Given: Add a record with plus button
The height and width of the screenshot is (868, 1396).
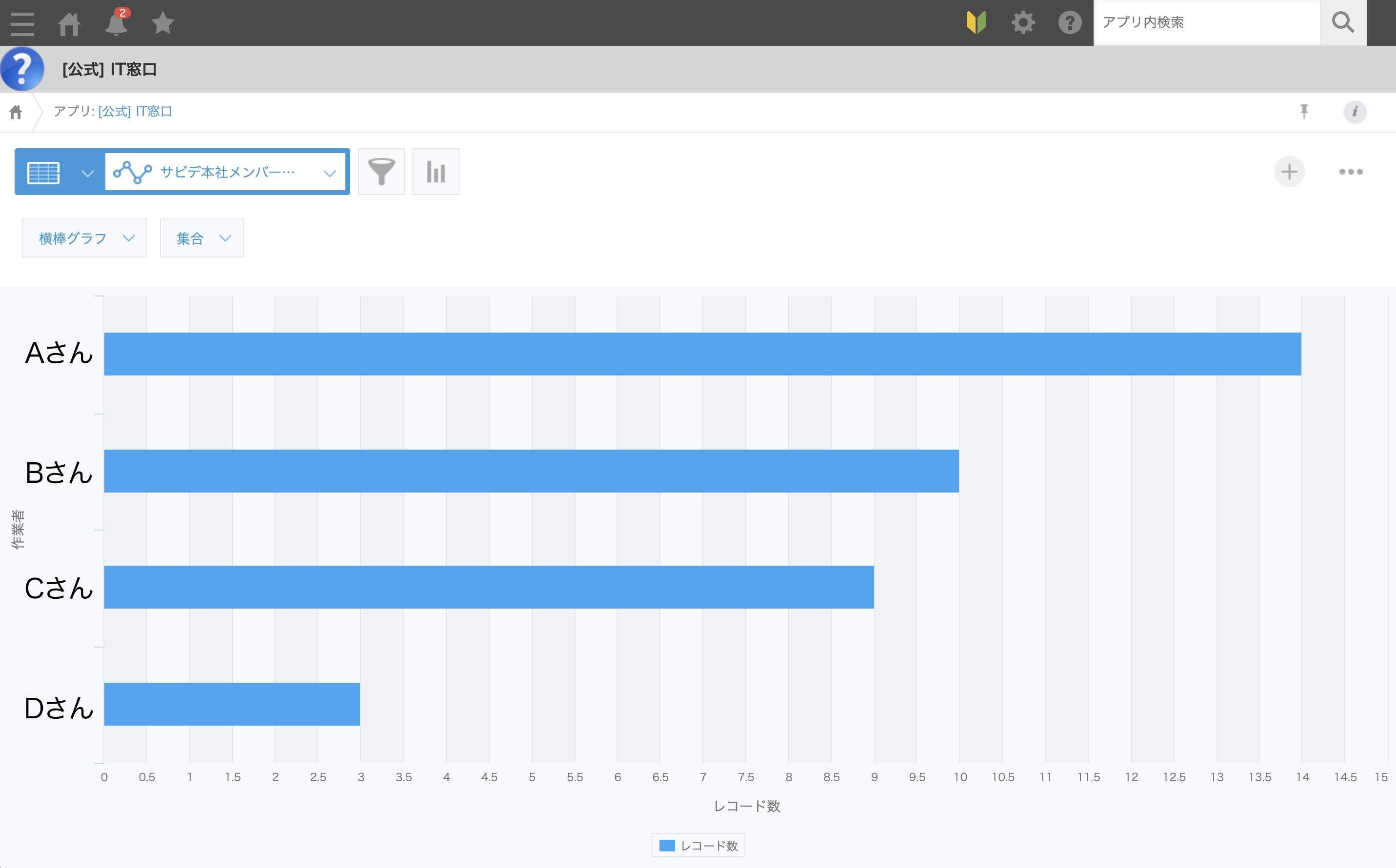Looking at the screenshot, I should coord(1290,172).
